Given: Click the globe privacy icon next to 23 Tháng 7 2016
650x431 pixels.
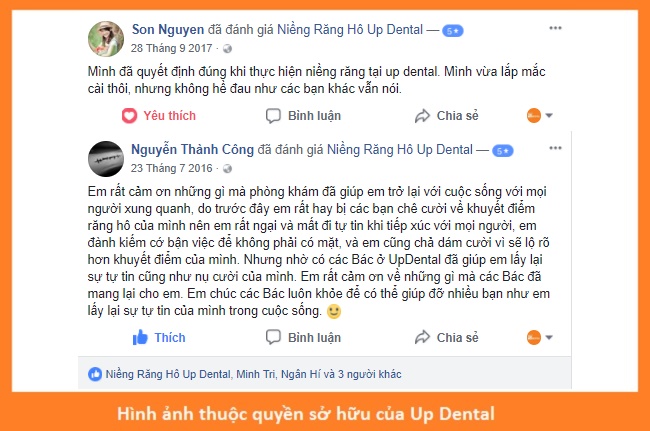Looking at the screenshot, I should (227, 169).
